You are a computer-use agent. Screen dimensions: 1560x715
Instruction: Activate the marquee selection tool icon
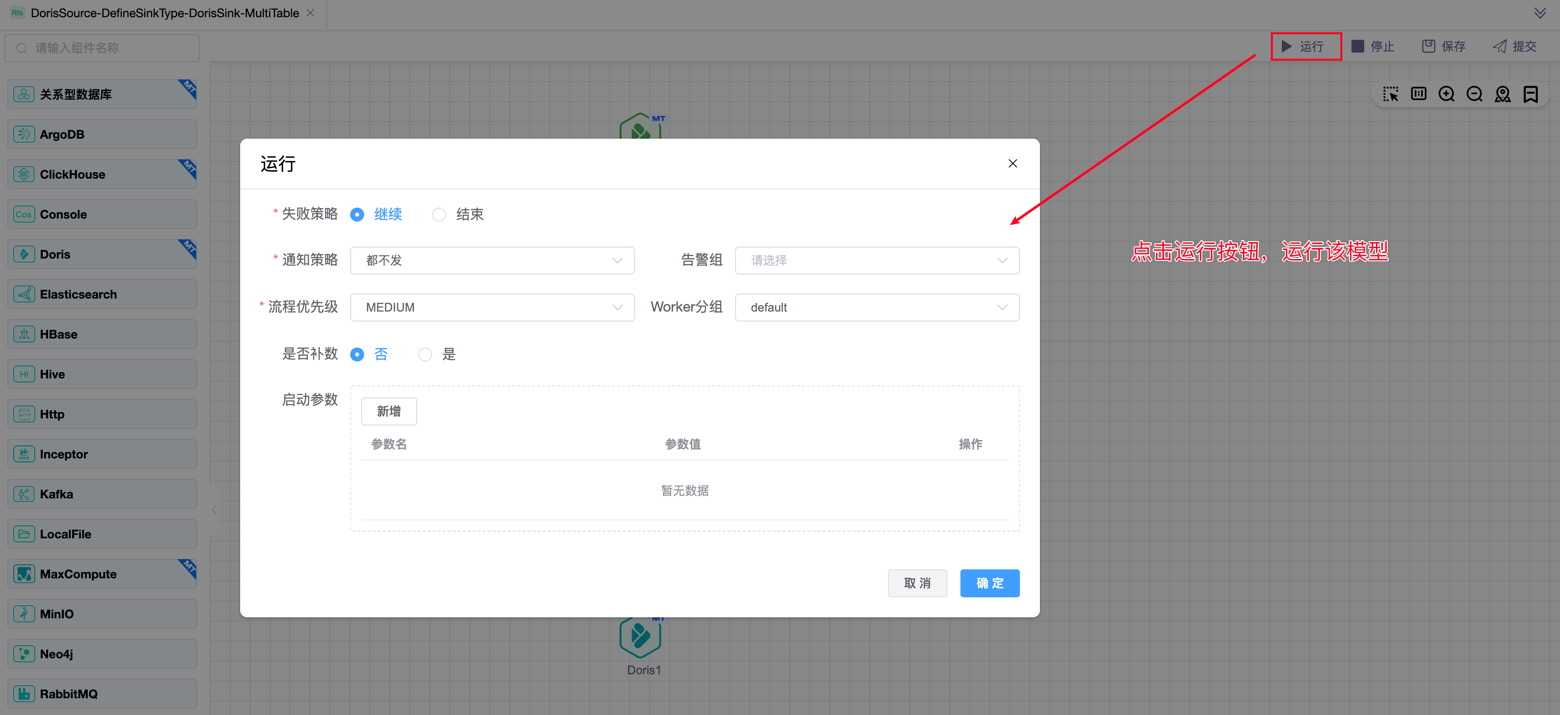(x=1391, y=94)
